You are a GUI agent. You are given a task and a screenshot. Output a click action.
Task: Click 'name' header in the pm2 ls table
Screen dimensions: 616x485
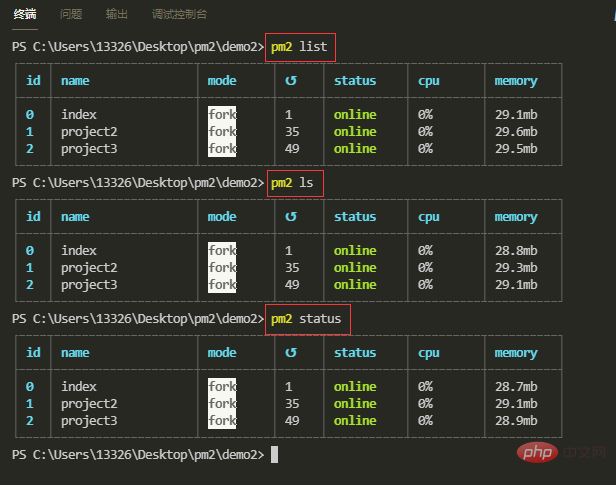click(75, 217)
